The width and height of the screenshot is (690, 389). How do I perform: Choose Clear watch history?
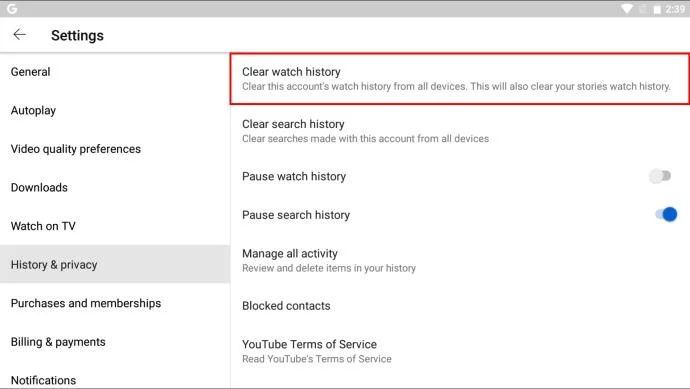pos(460,79)
